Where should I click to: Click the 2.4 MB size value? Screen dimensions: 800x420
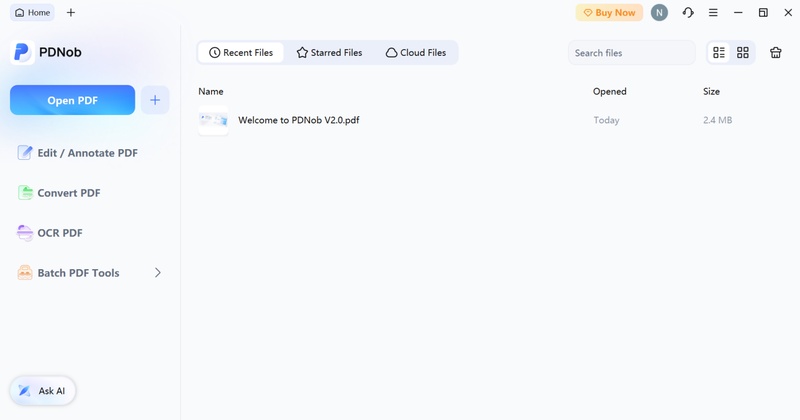pyautogui.click(x=717, y=120)
